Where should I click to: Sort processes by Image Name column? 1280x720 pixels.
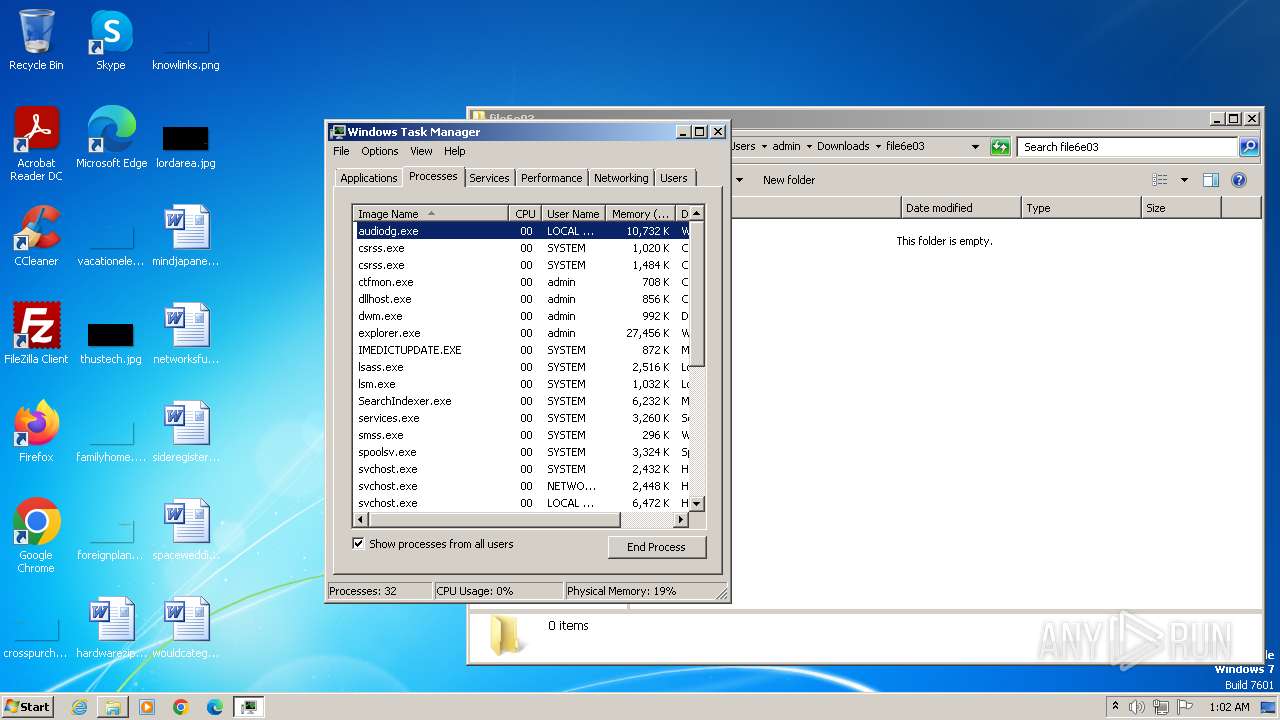(430, 213)
